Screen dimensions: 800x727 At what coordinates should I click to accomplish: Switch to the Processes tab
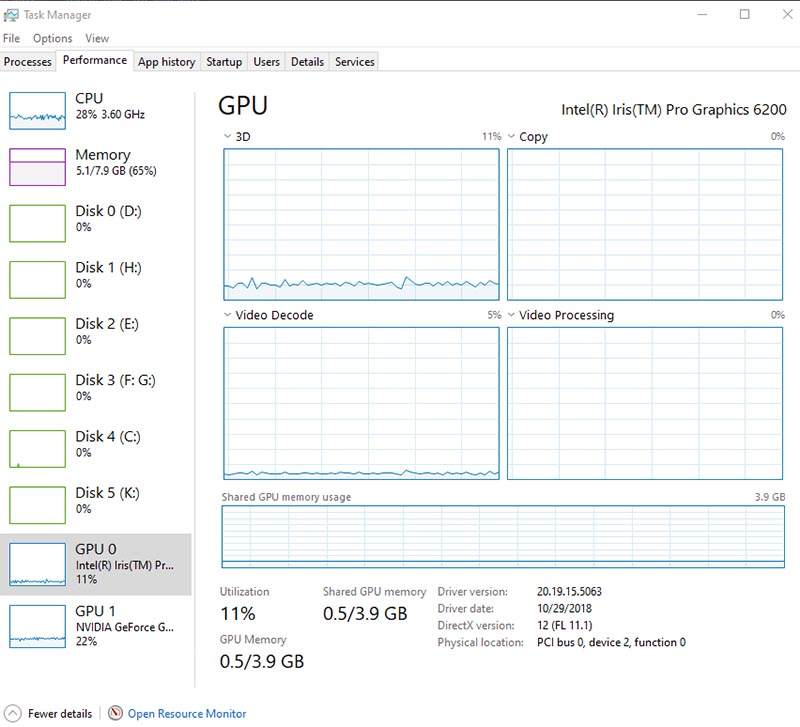tap(28, 62)
